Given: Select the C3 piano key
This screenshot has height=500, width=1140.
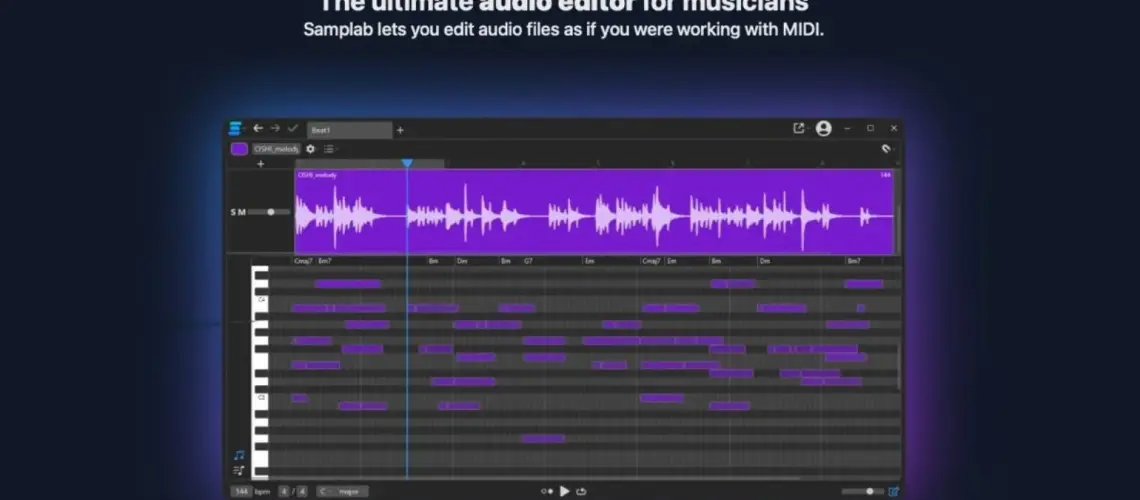Looking at the screenshot, I should coord(260,398).
